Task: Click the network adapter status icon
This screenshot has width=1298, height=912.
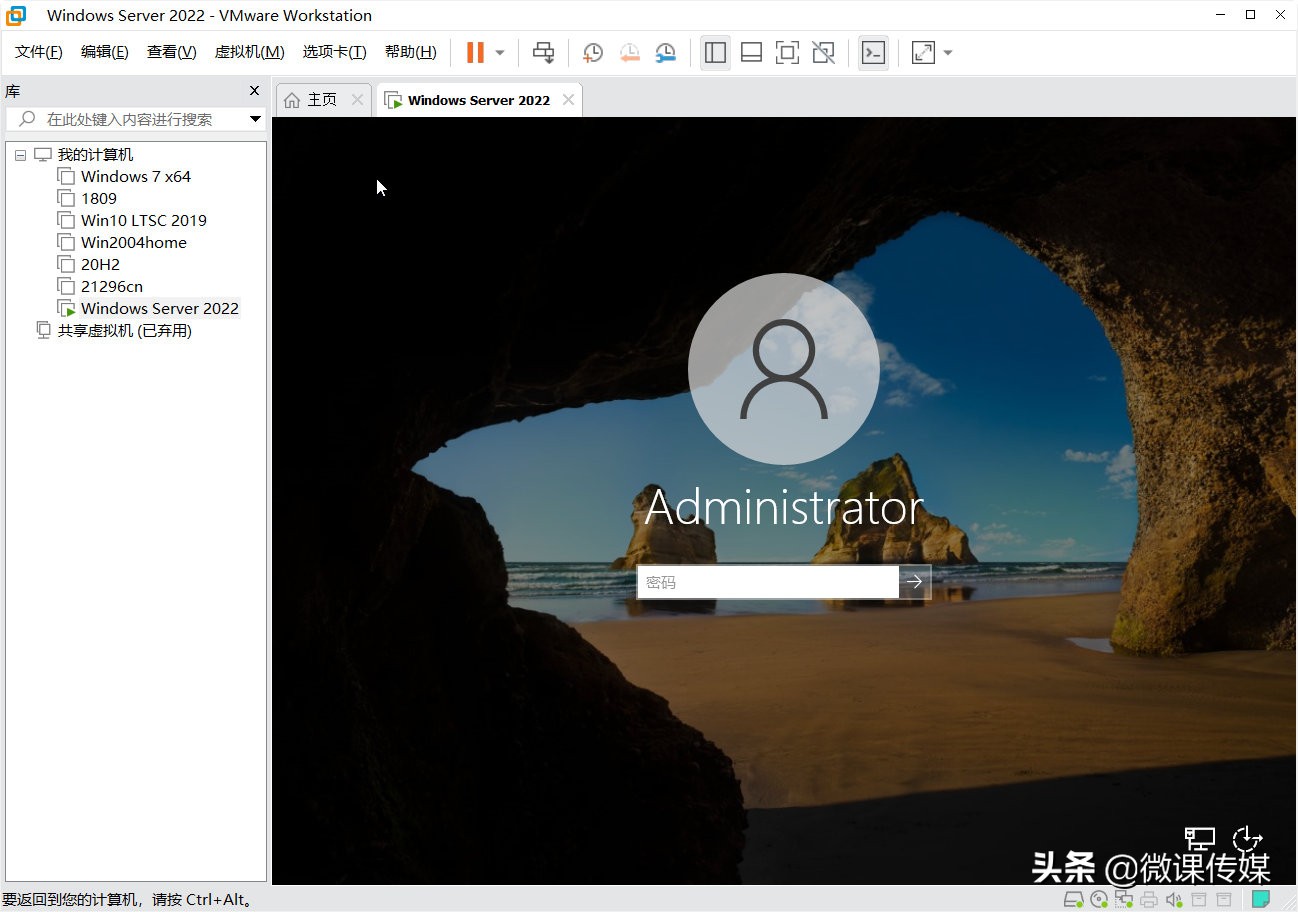Action: [1124, 899]
